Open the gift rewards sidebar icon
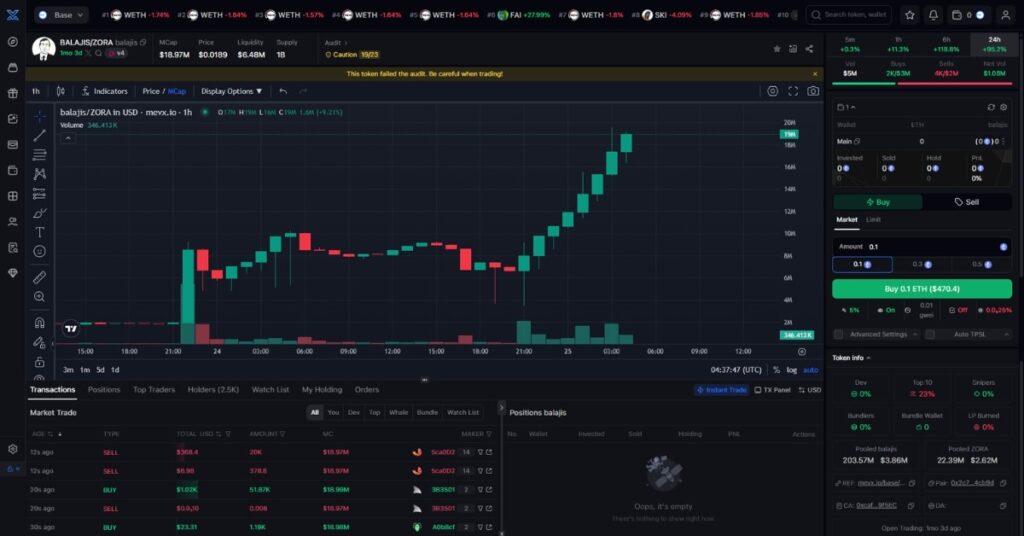 (12, 93)
